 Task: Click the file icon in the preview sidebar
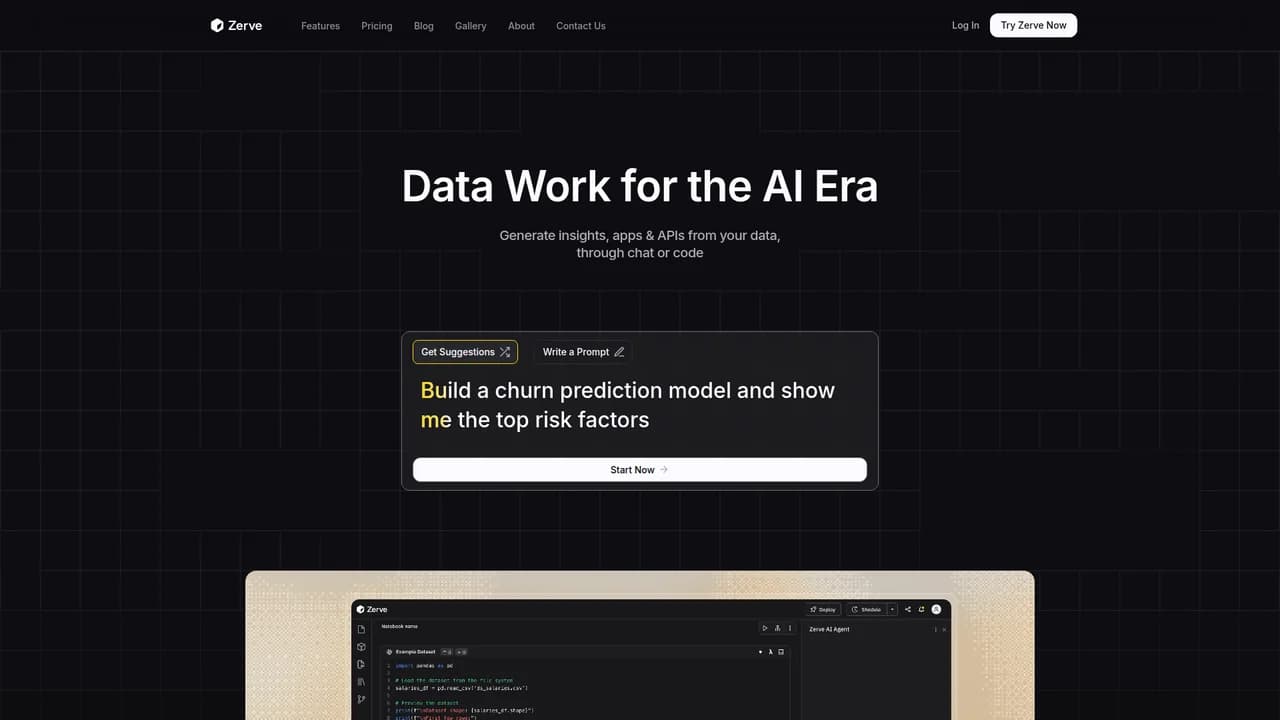(361, 629)
